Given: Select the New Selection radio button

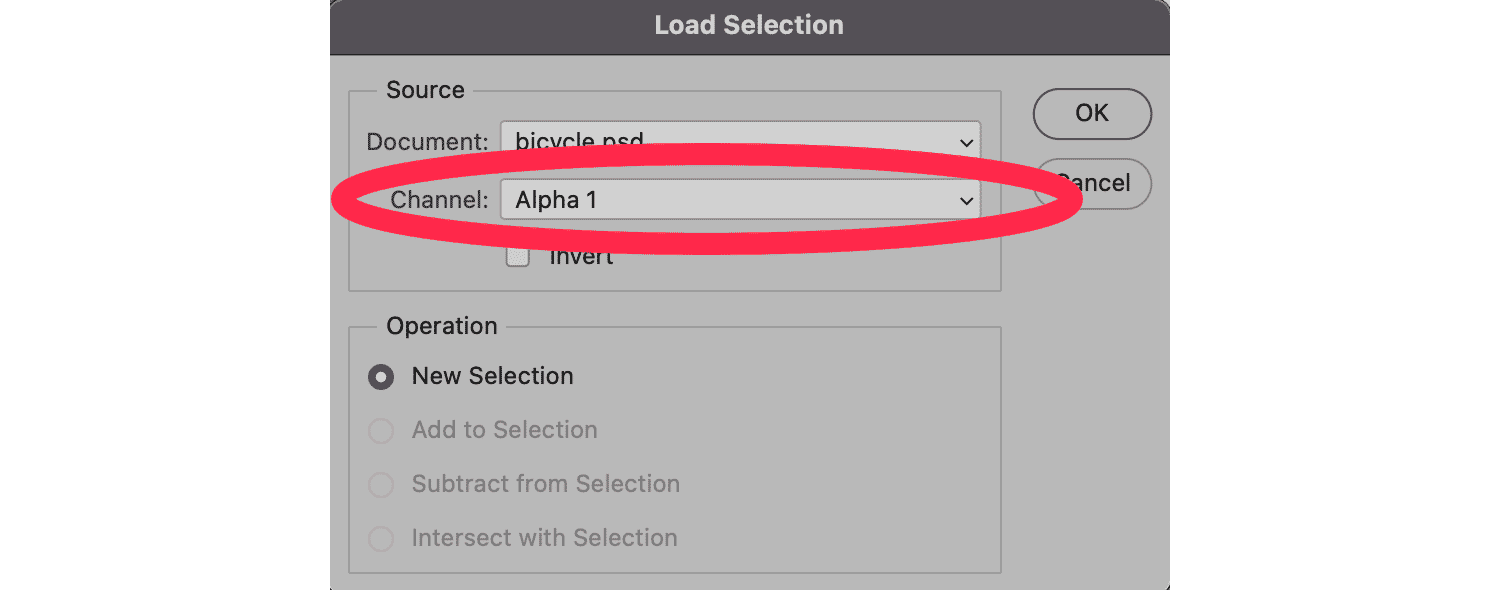Looking at the screenshot, I should [381, 377].
